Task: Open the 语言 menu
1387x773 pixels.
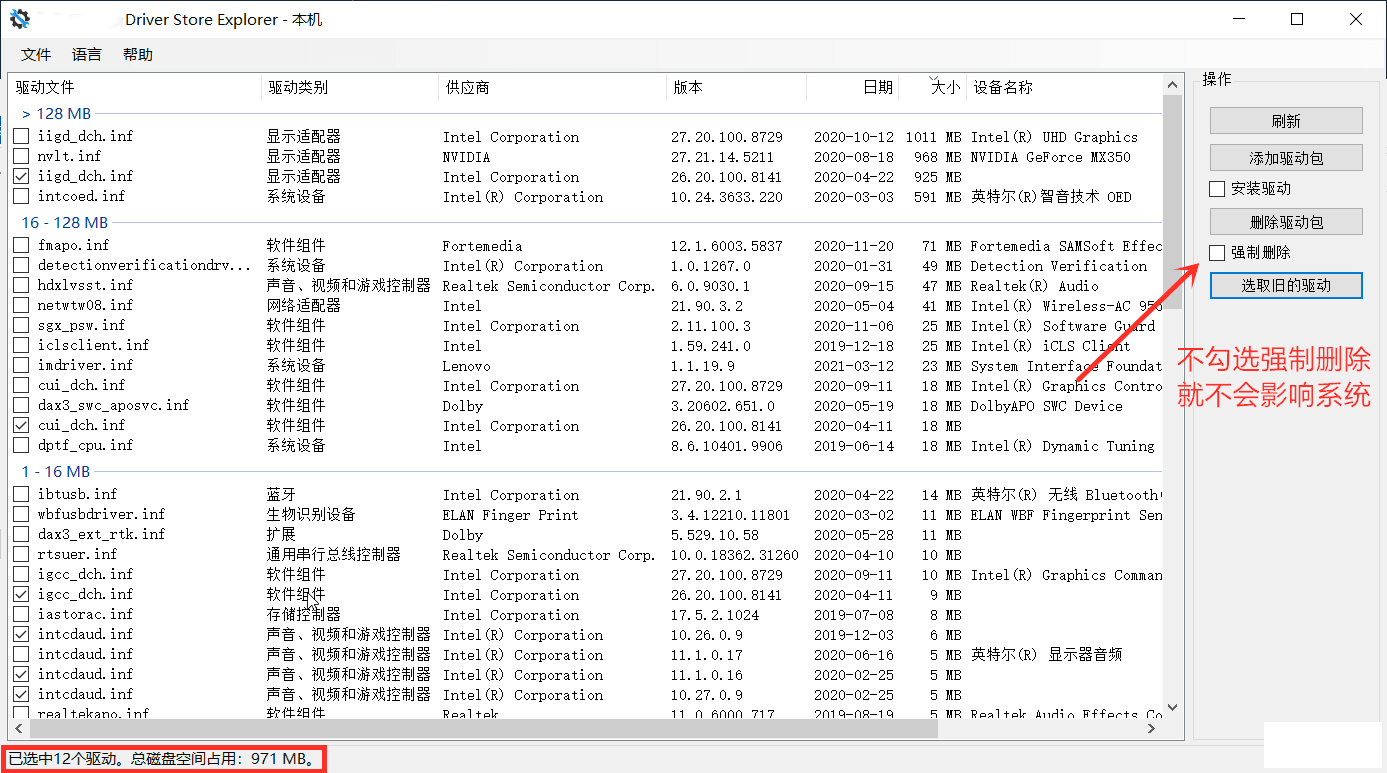Action: tap(87, 55)
